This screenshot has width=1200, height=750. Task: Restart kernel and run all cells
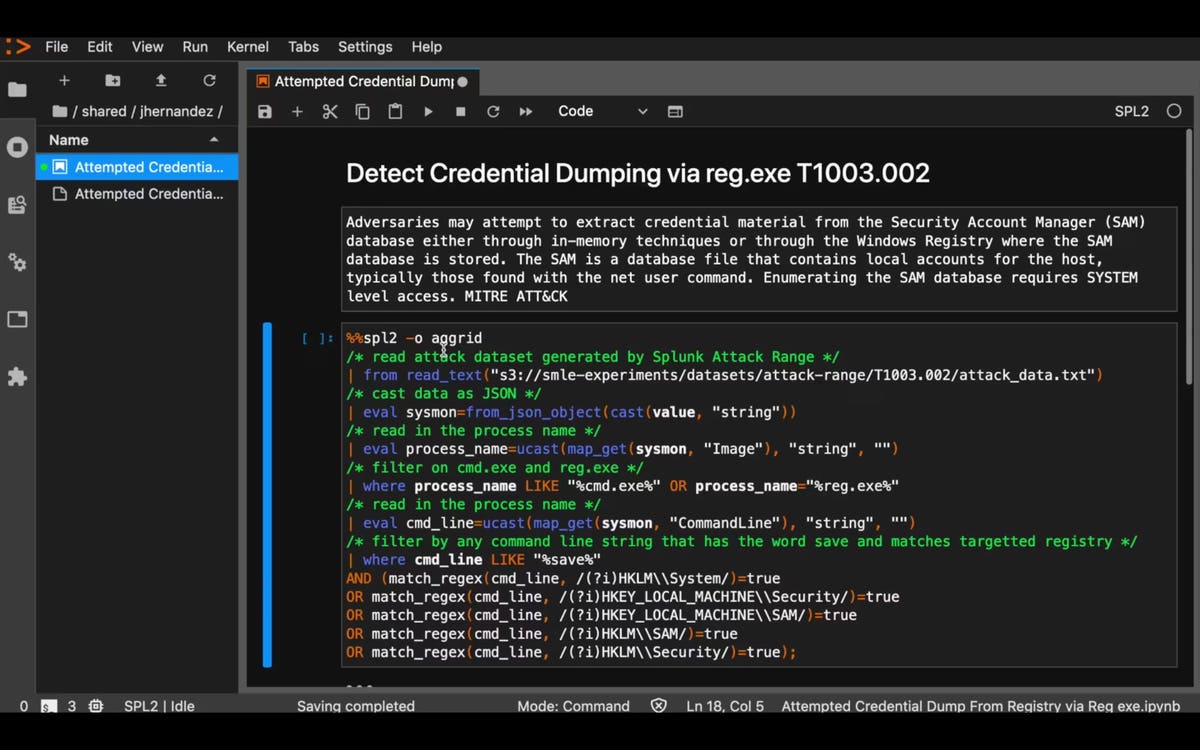tap(526, 112)
